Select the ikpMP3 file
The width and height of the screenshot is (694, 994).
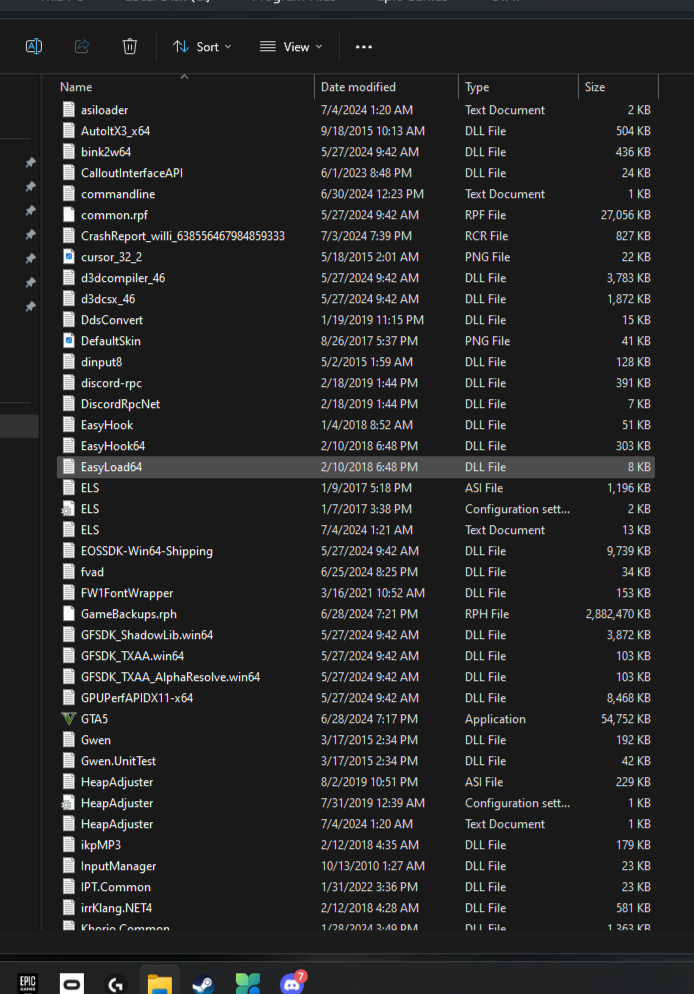356,845
